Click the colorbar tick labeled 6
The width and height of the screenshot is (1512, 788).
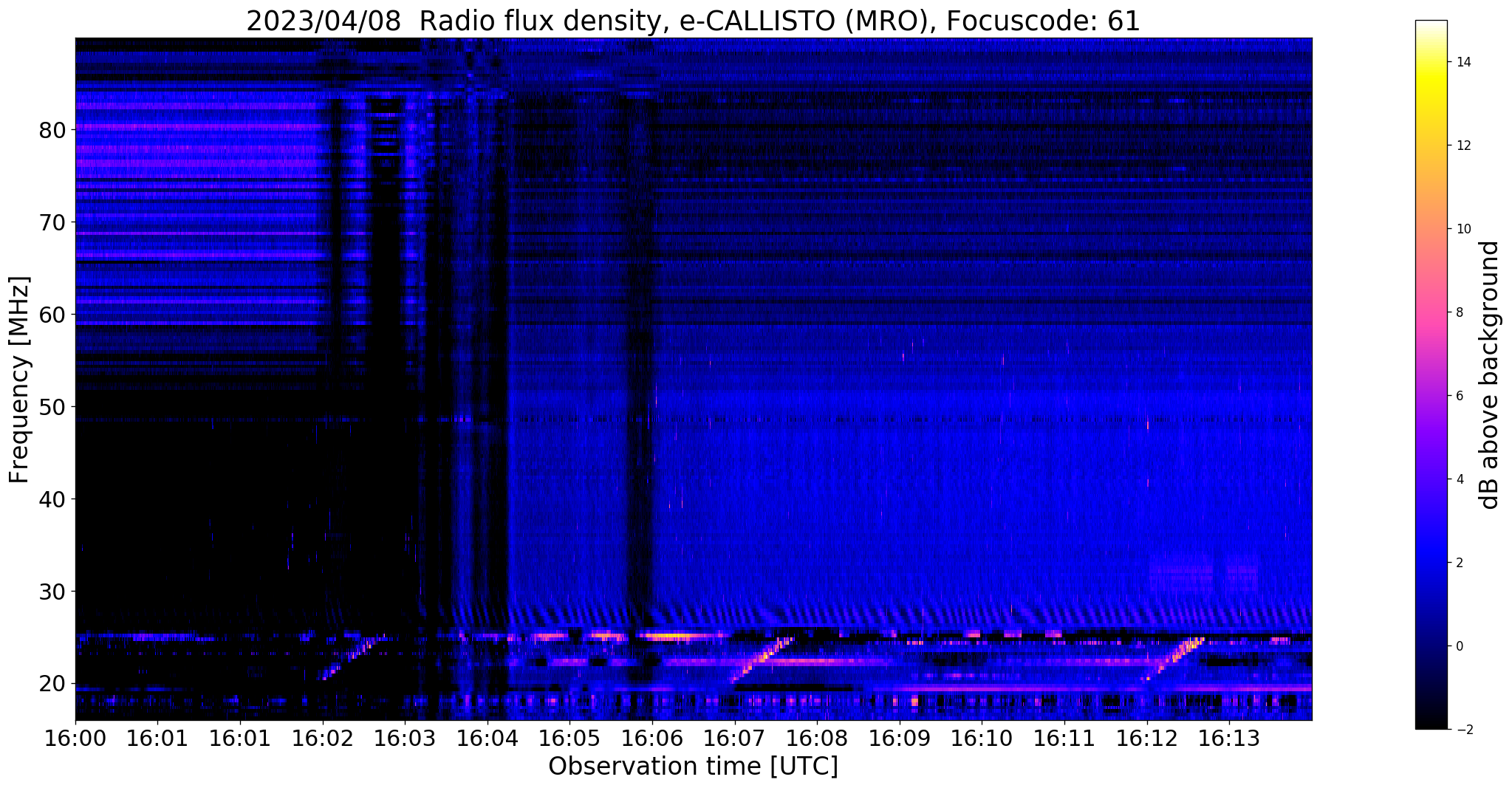[x=1459, y=396]
